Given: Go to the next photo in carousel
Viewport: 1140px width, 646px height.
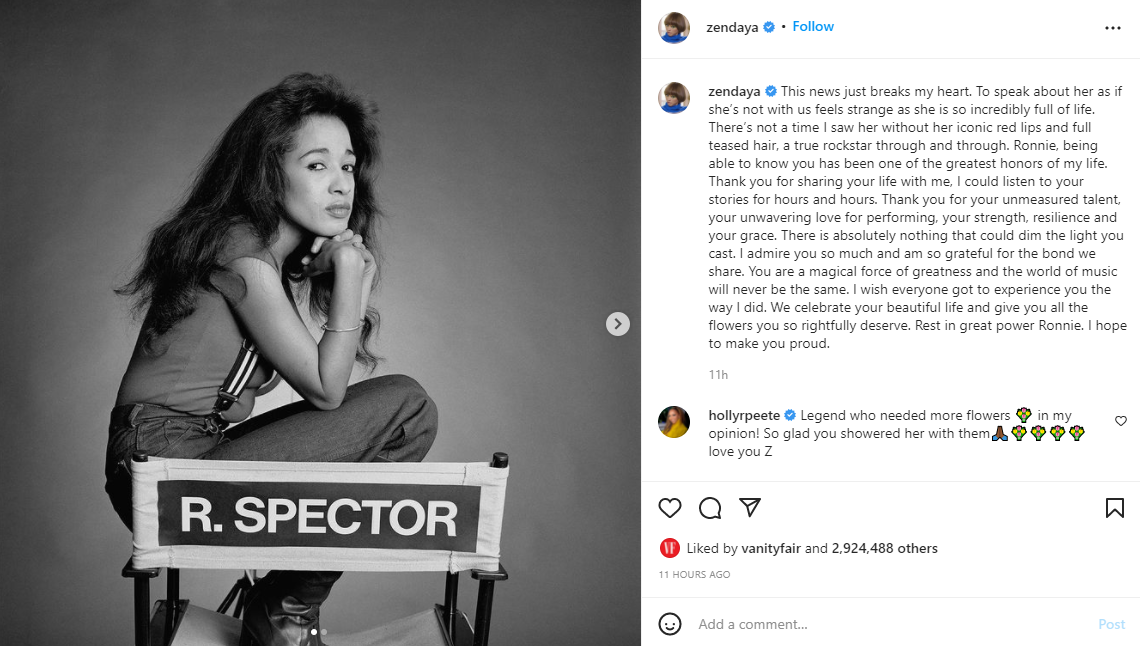Looking at the screenshot, I should pyautogui.click(x=618, y=323).
